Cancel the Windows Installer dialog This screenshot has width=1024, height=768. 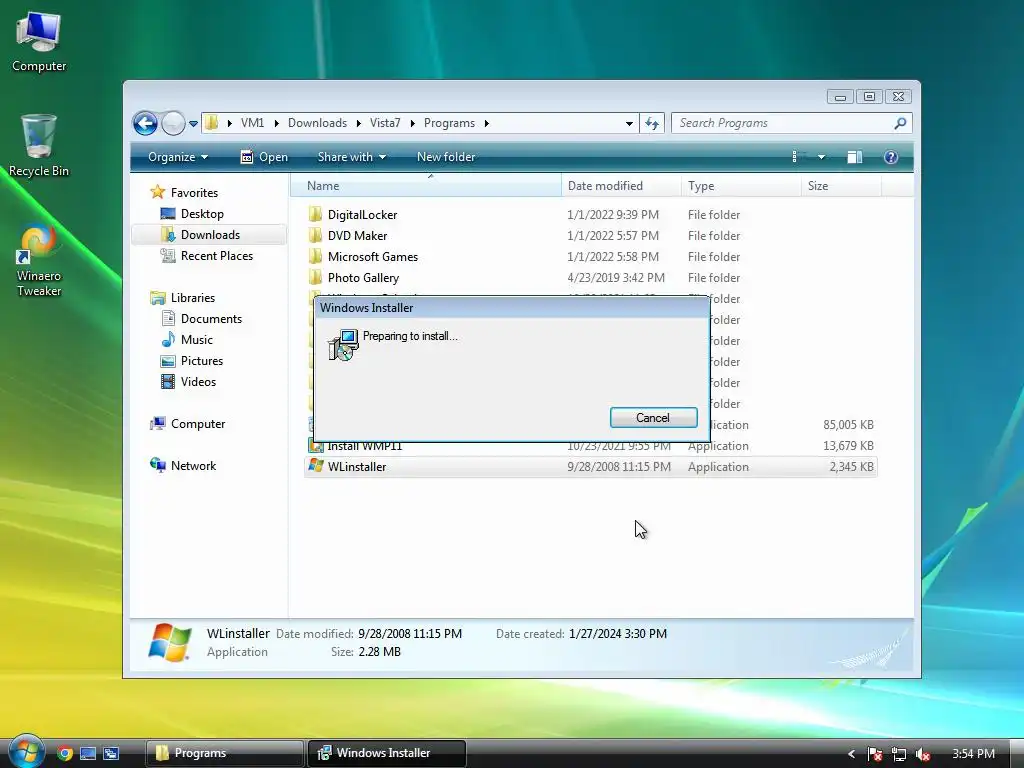tap(653, 418)
